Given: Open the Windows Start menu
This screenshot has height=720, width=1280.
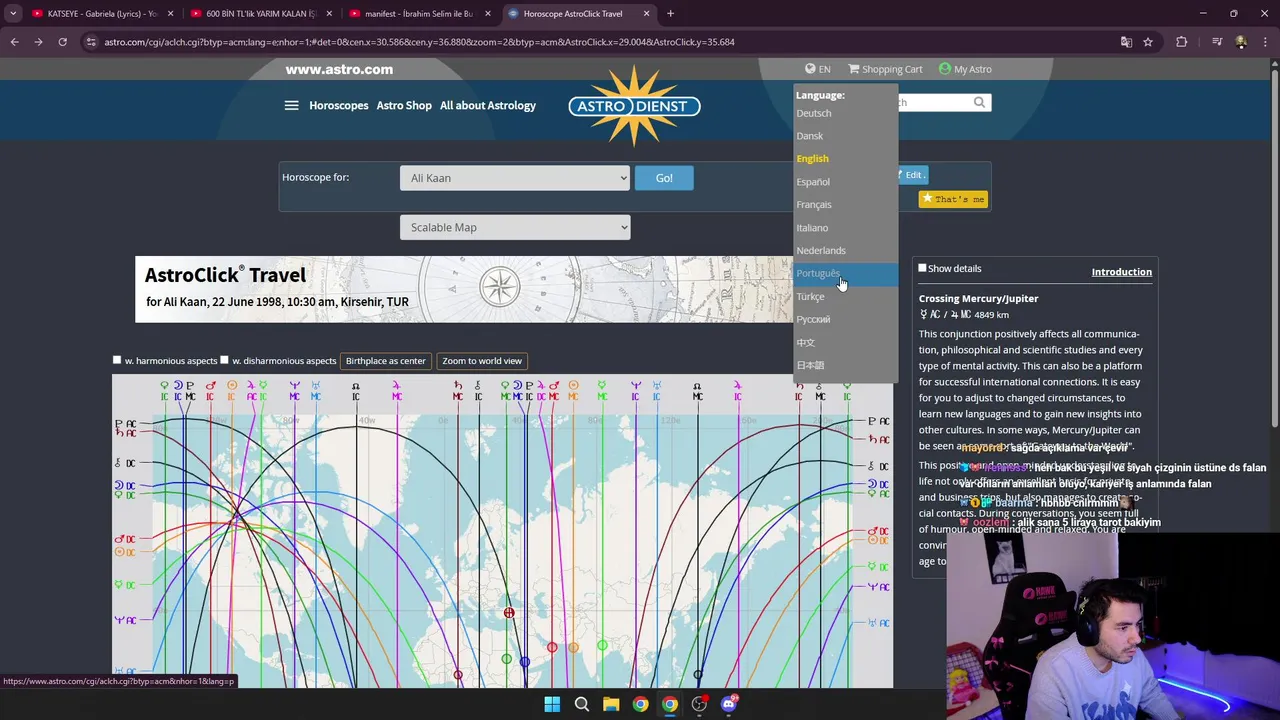Looking at the screenshot, I should tap(552, 704).
